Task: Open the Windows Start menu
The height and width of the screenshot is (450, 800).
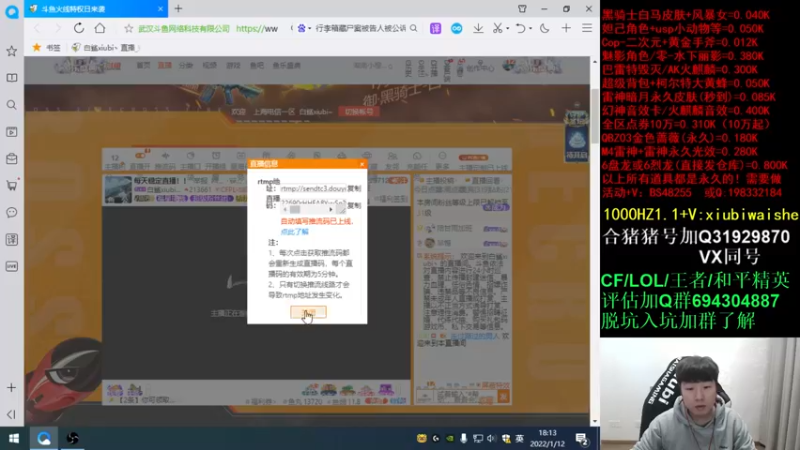Action: (x=14, y=438)
